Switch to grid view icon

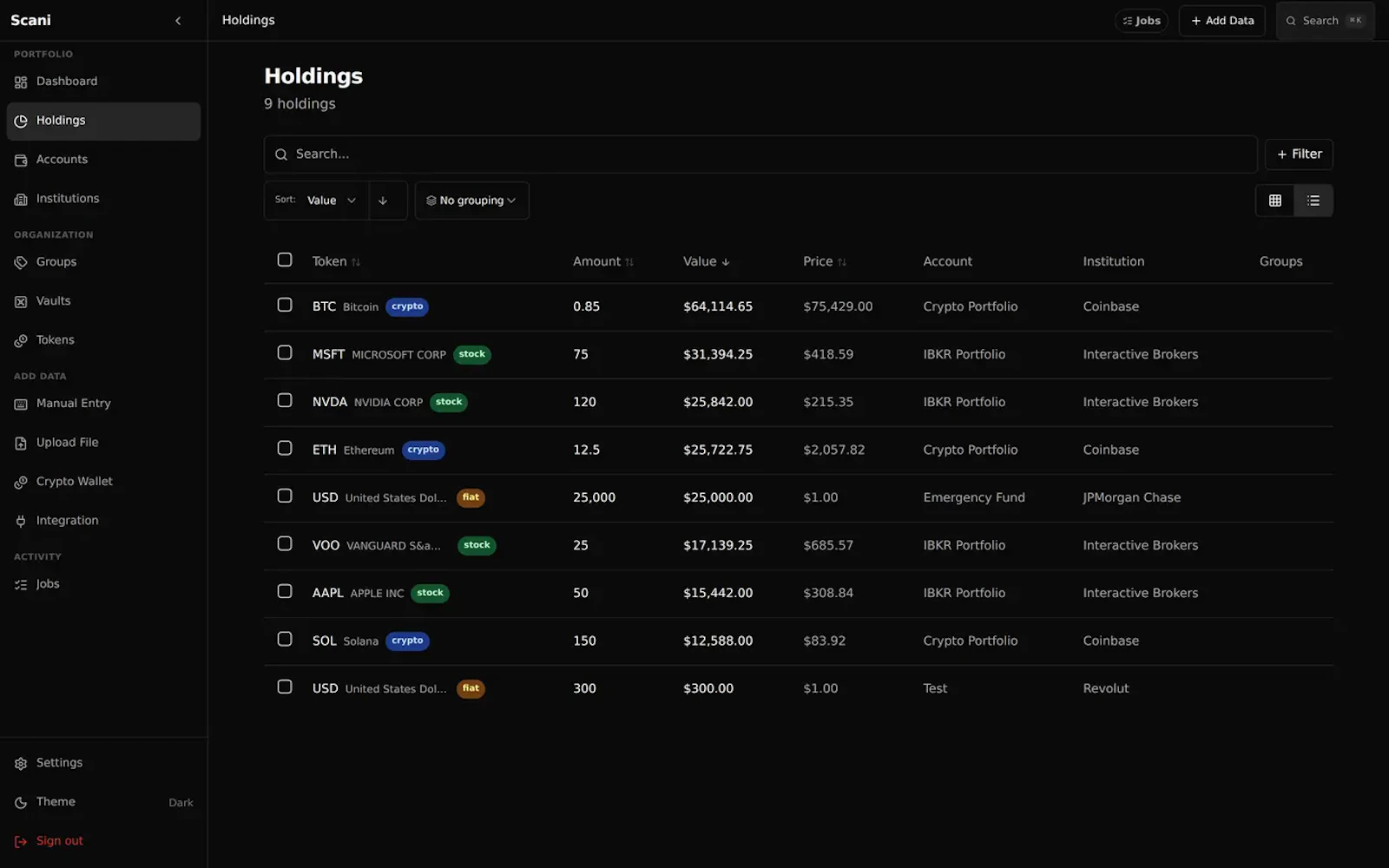pos(1275,201)
